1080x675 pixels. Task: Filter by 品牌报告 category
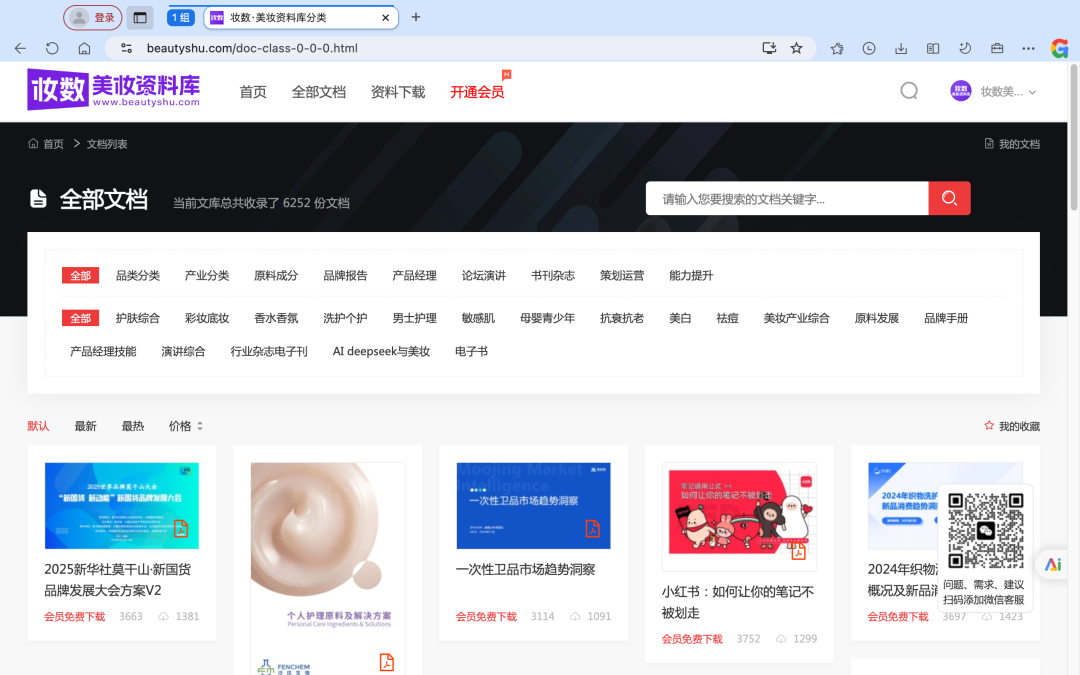coord(345,276)
